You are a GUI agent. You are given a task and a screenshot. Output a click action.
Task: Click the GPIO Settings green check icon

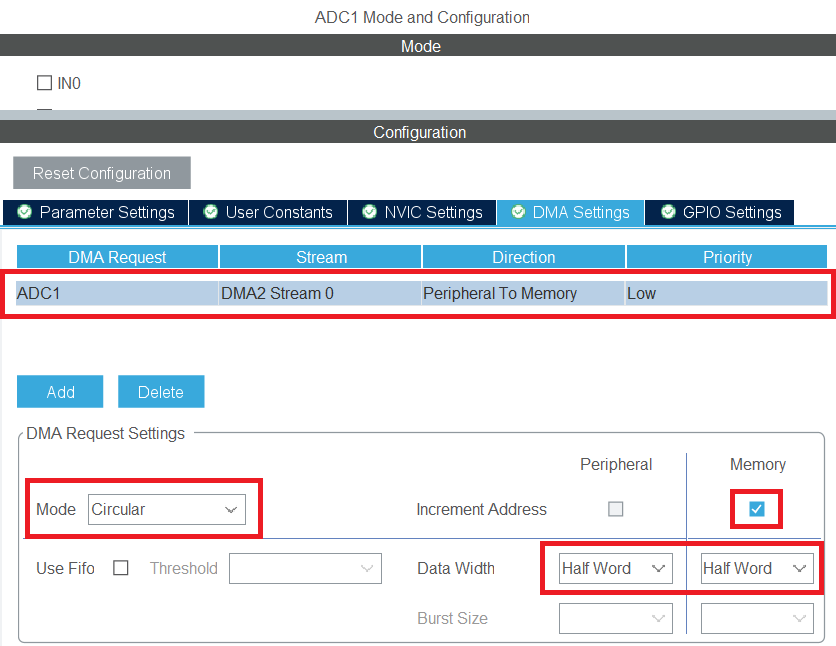coord(668,212)
